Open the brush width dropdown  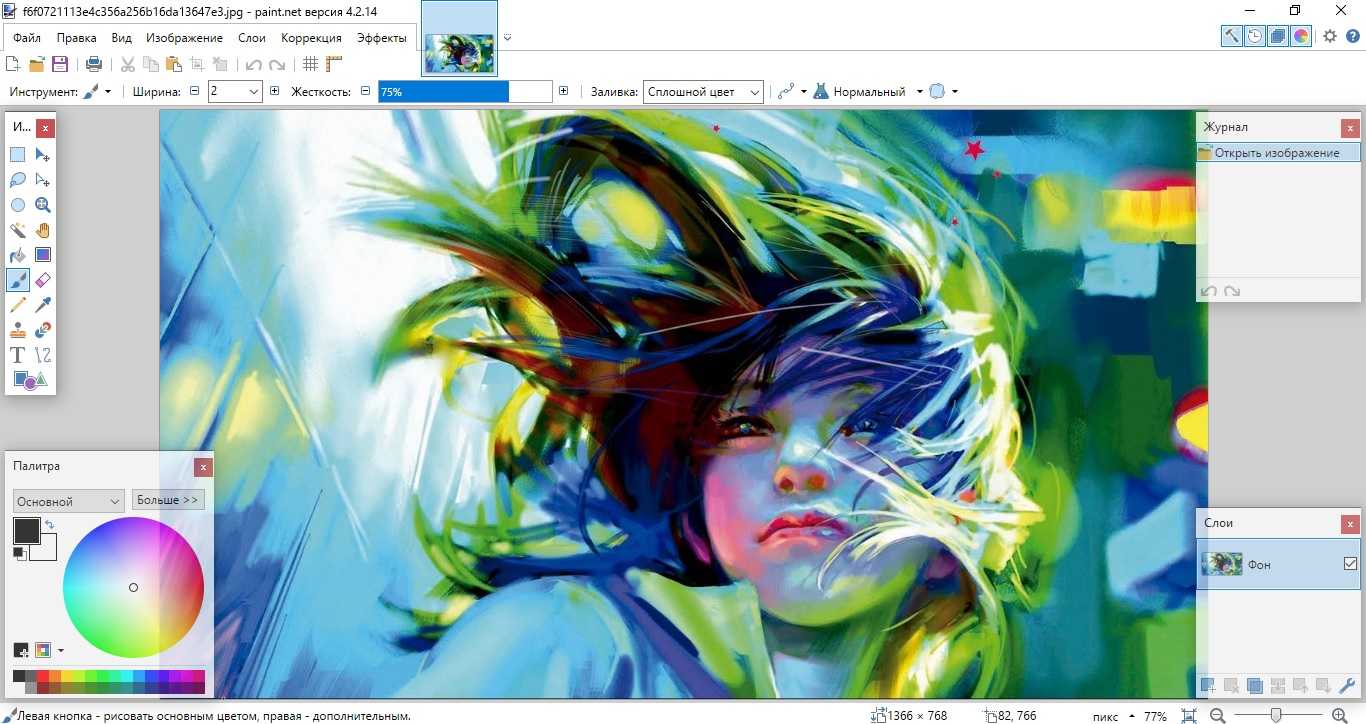tap(252, 92)
